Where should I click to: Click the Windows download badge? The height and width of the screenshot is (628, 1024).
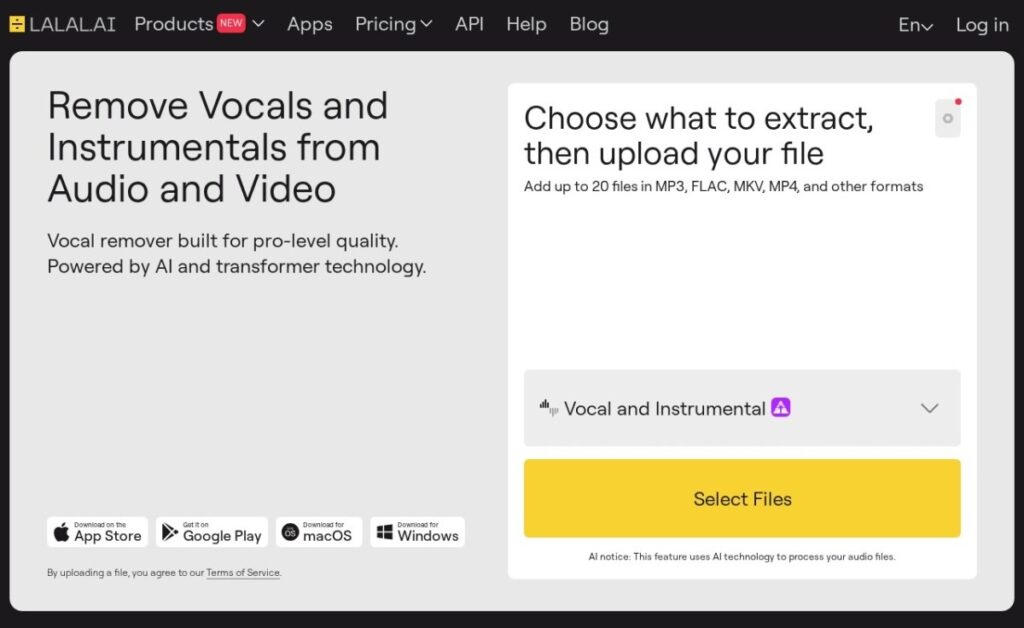pyautogui.click(x=417, y=532)
